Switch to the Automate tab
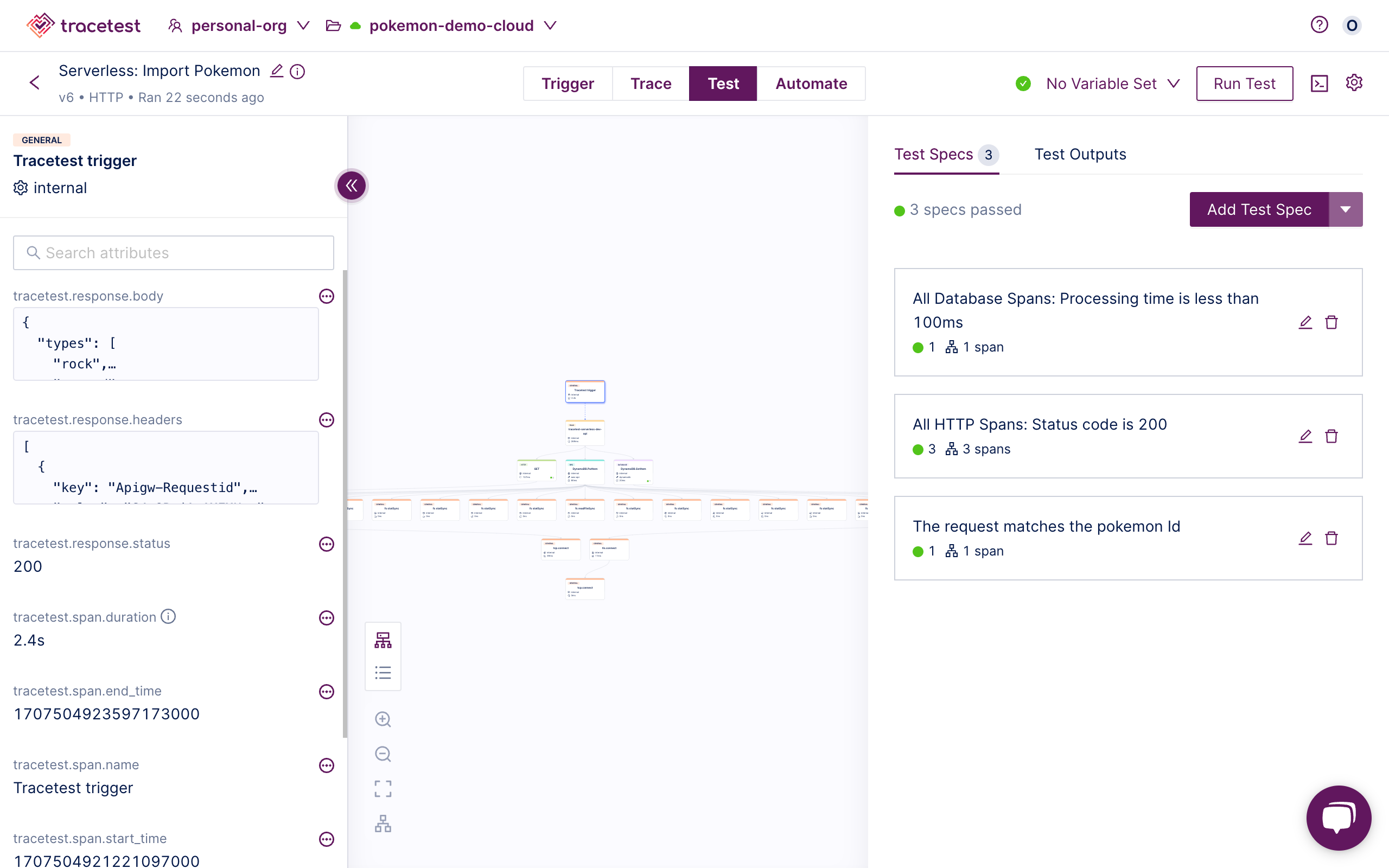1389x868 pixels. pyautogui.click(x=811, y=84)
